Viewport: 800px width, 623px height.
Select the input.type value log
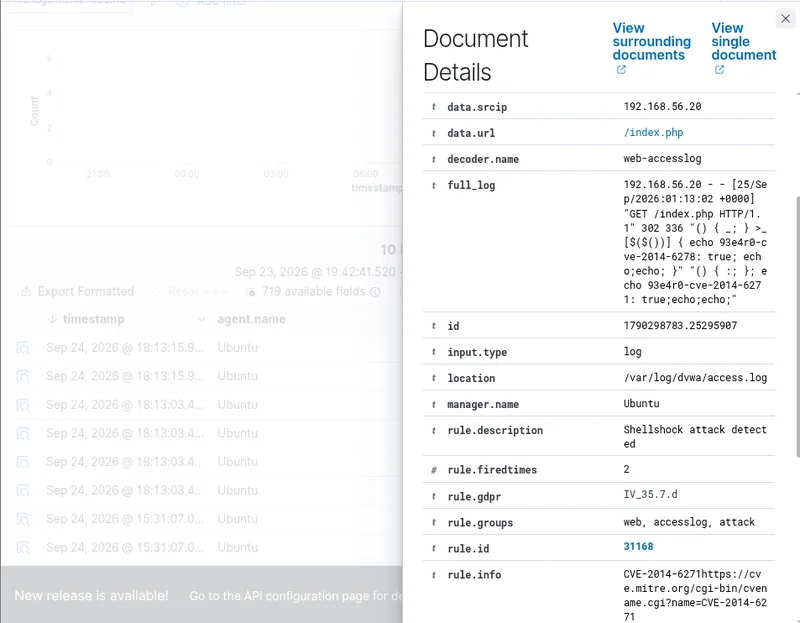(x=632, y=351)
